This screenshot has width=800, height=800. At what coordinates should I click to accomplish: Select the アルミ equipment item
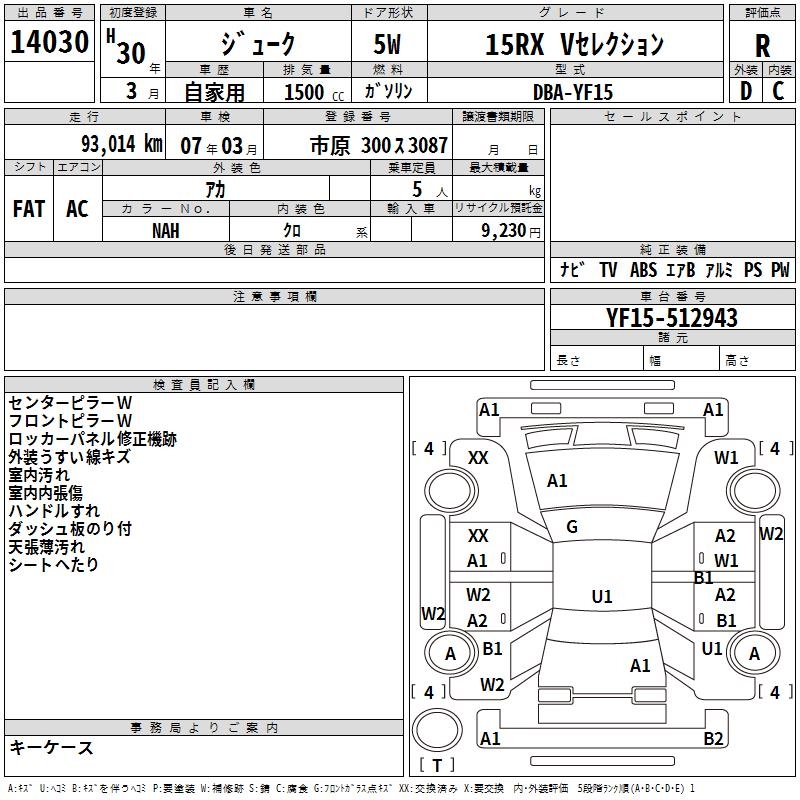(719, 270)
